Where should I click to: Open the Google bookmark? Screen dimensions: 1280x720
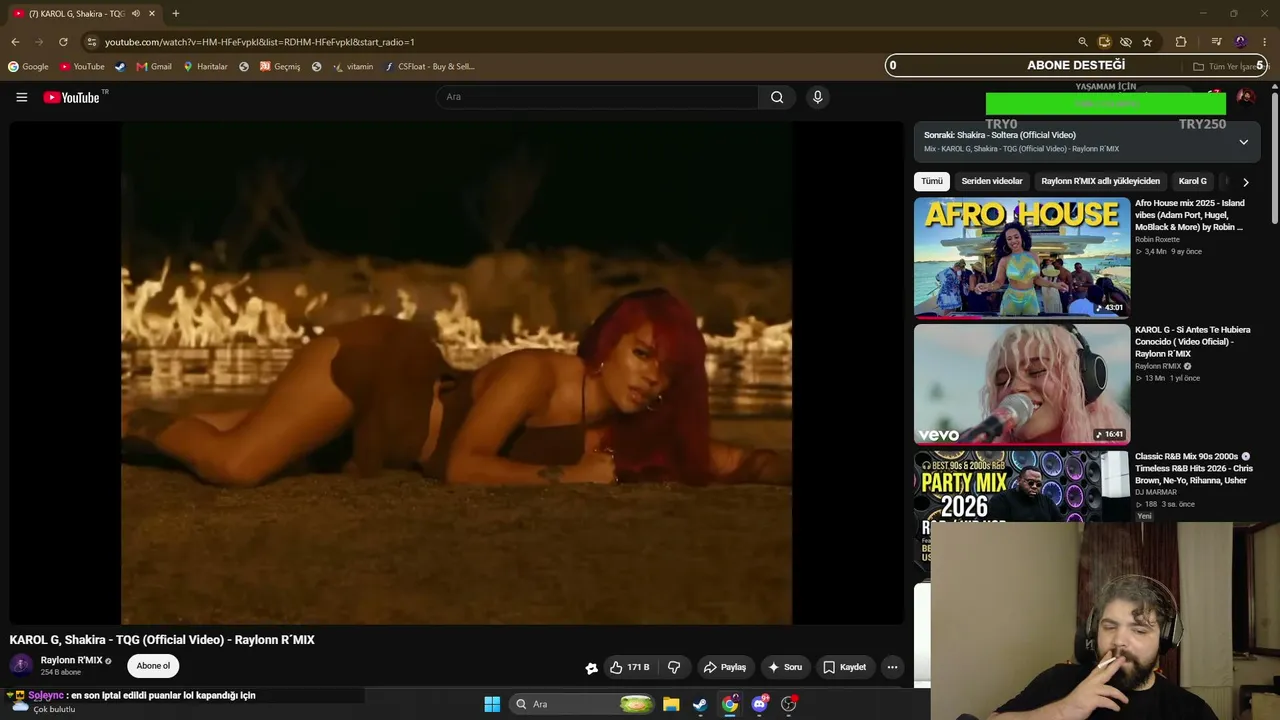(28, 67)
